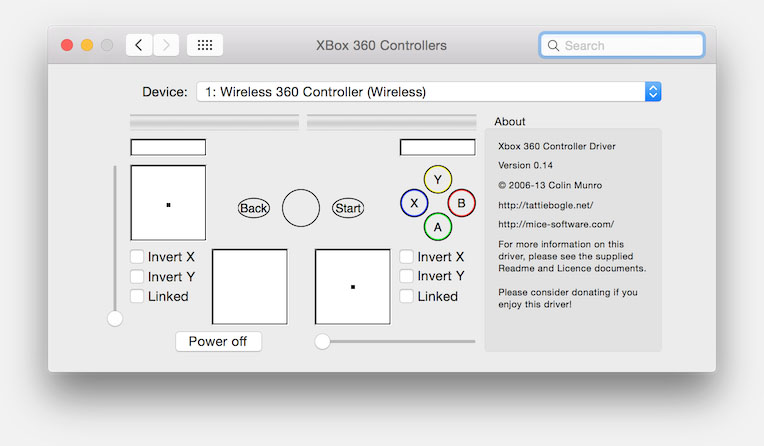Click the search magnifier icon
764x446 pixels.
tap(553, 46)
